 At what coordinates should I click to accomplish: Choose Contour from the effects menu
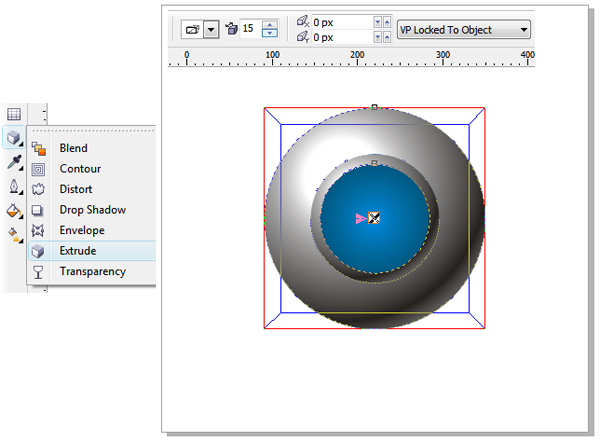click(x=80, y=169)
